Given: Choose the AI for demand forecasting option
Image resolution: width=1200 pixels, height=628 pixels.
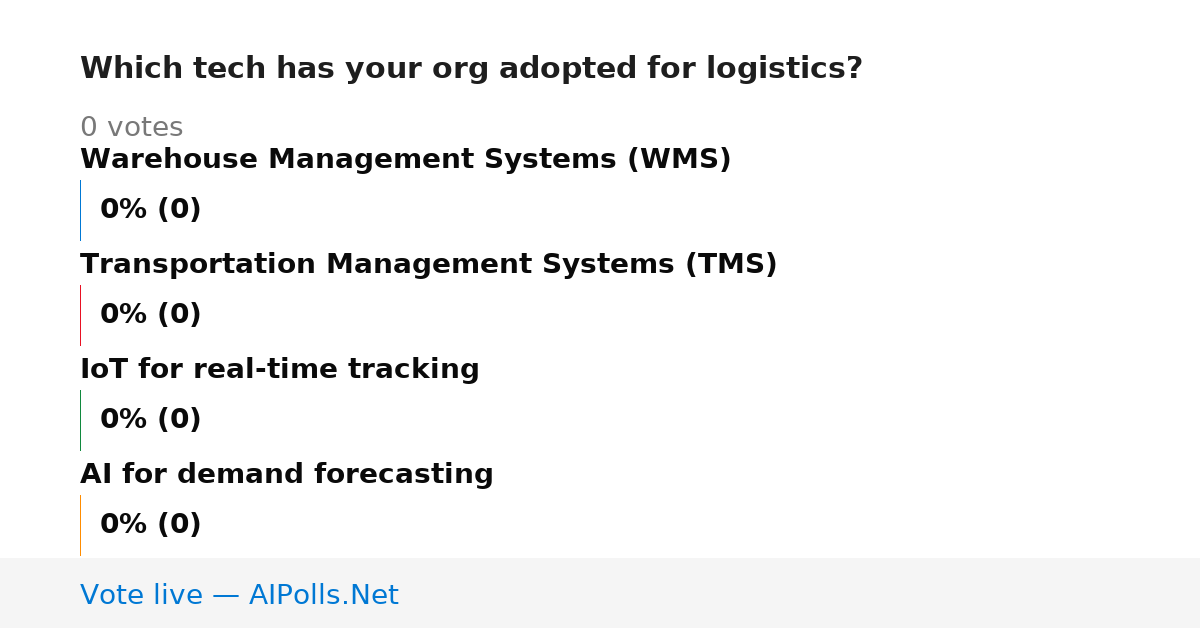Looking at the screenshot, I should [287, 475].
